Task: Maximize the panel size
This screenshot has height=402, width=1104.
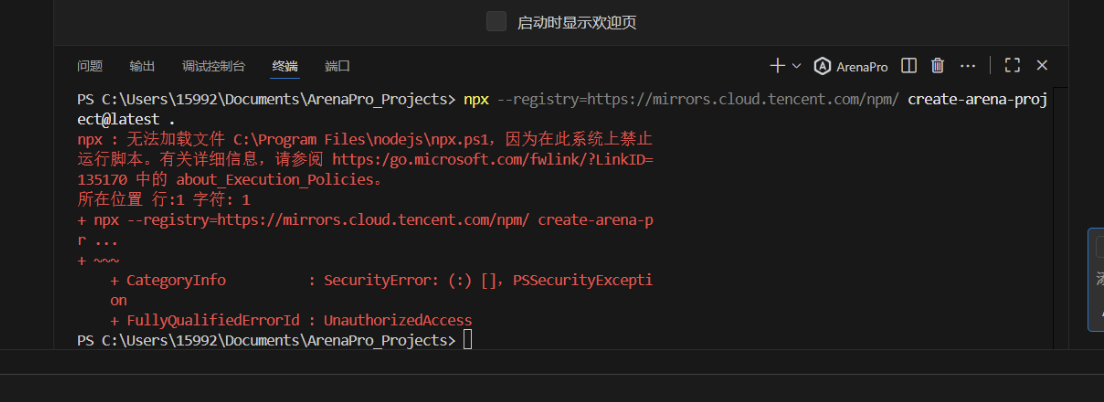Action: (1012, 66)
